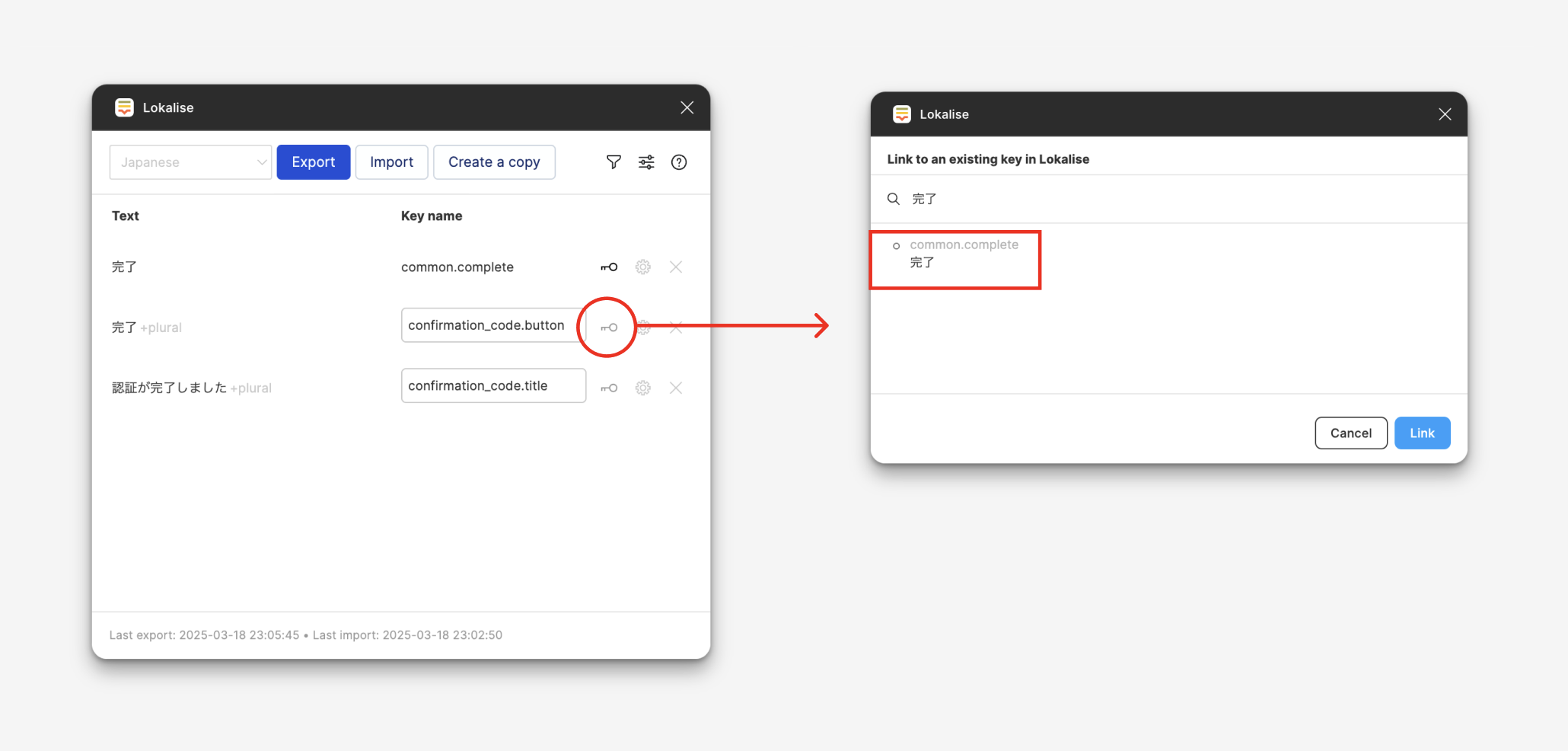
Task: Click the Export button
Action: tap(314, 162)
